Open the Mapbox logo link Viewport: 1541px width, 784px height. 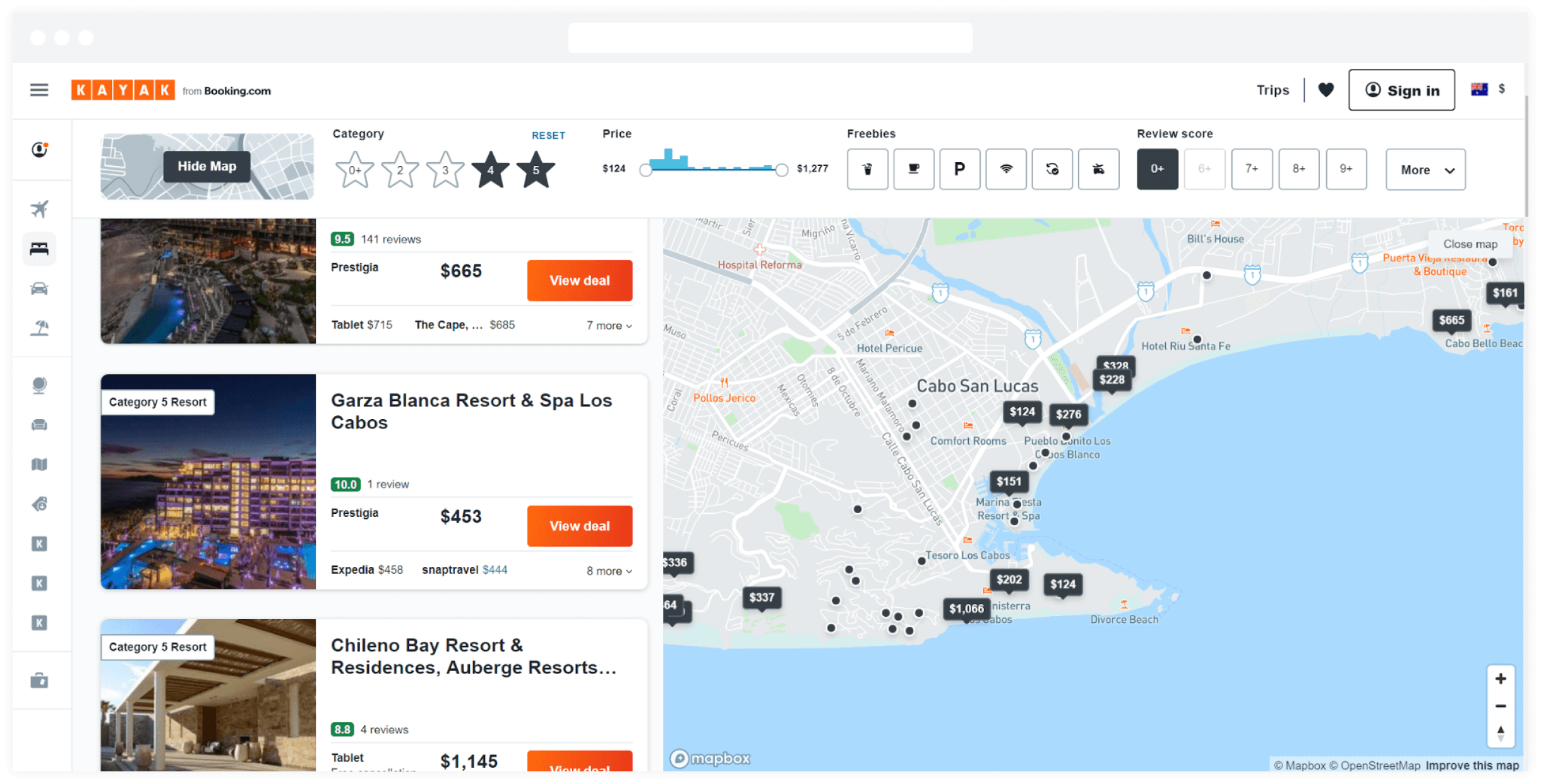710,758
